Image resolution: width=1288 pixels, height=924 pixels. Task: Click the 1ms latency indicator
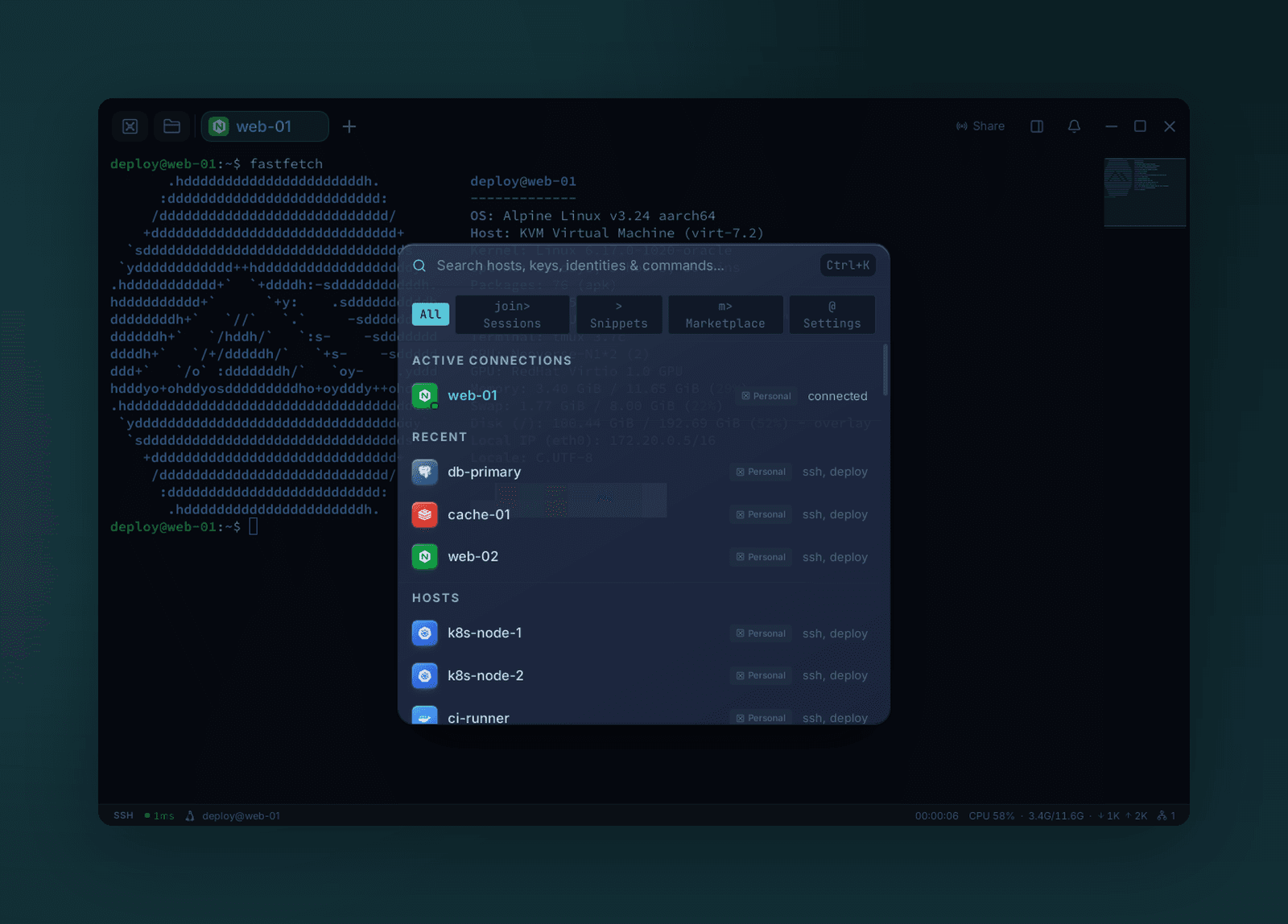pos(159,815)
